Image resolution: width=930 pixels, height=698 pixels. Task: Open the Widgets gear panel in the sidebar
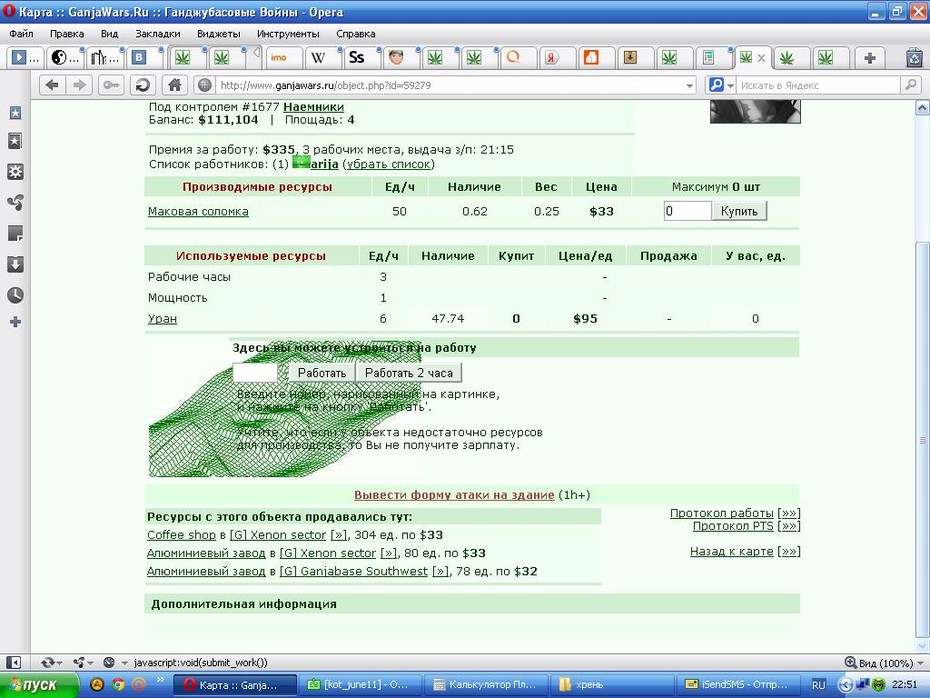15,172
